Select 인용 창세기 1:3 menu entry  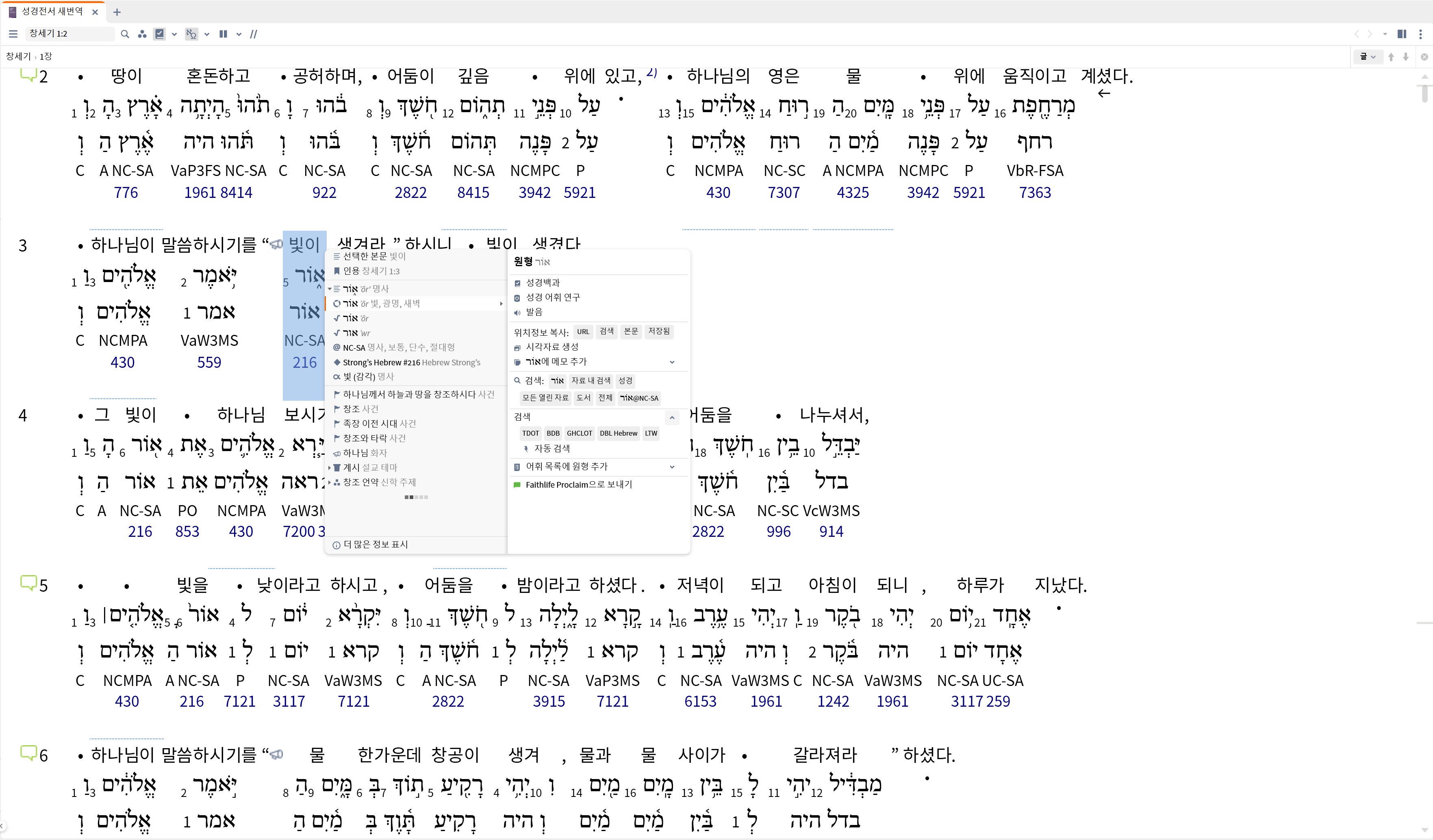pyautogui.click(x=416, y=271)
